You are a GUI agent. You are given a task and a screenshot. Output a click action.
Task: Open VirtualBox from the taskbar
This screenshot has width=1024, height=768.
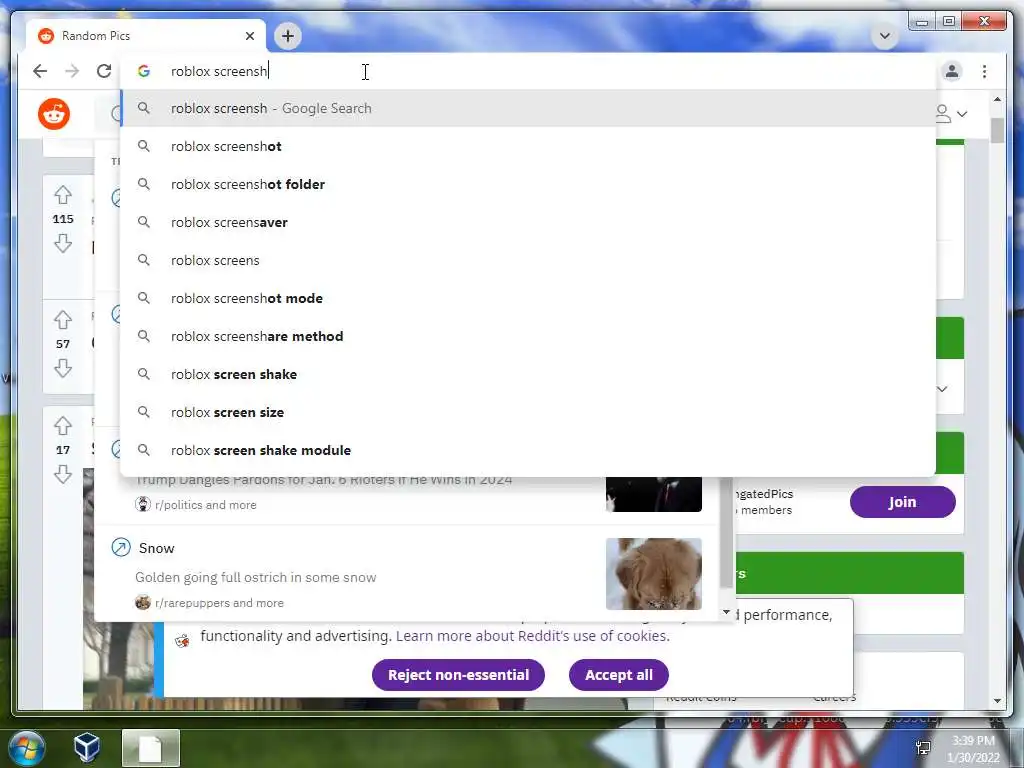[87, 746]
